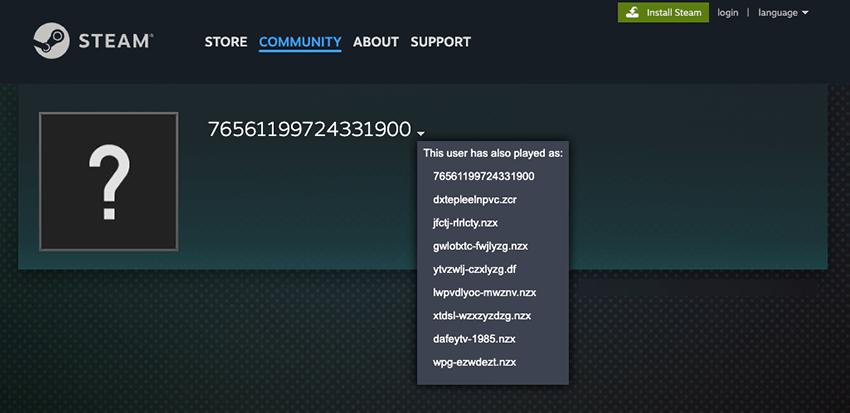The width and height of the screenshot is (850, 413).
Task: Pick the lwpvdlyoc-mwznv.nzx alias
Action: click(486, 292)
